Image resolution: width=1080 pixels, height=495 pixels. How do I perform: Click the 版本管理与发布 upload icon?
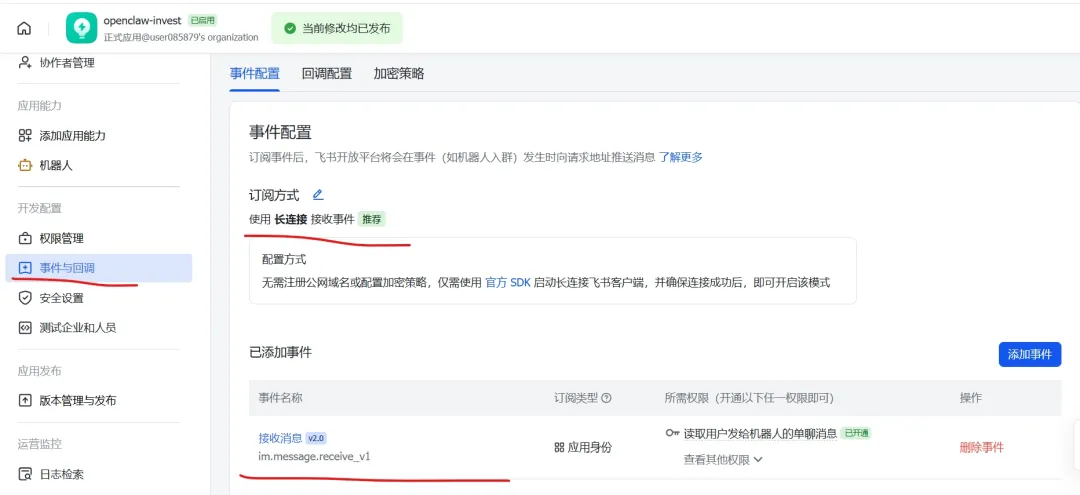pyautogui.click(x=25, y=401)
